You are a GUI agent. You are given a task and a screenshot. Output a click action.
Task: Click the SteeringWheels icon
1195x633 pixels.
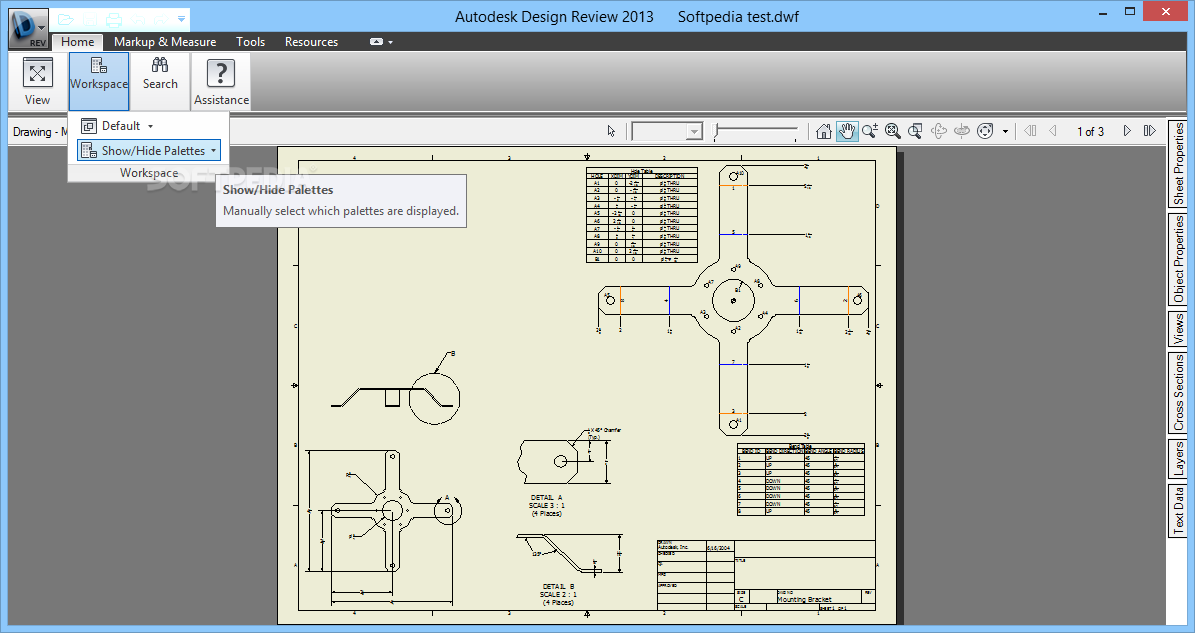coord(985,131)
